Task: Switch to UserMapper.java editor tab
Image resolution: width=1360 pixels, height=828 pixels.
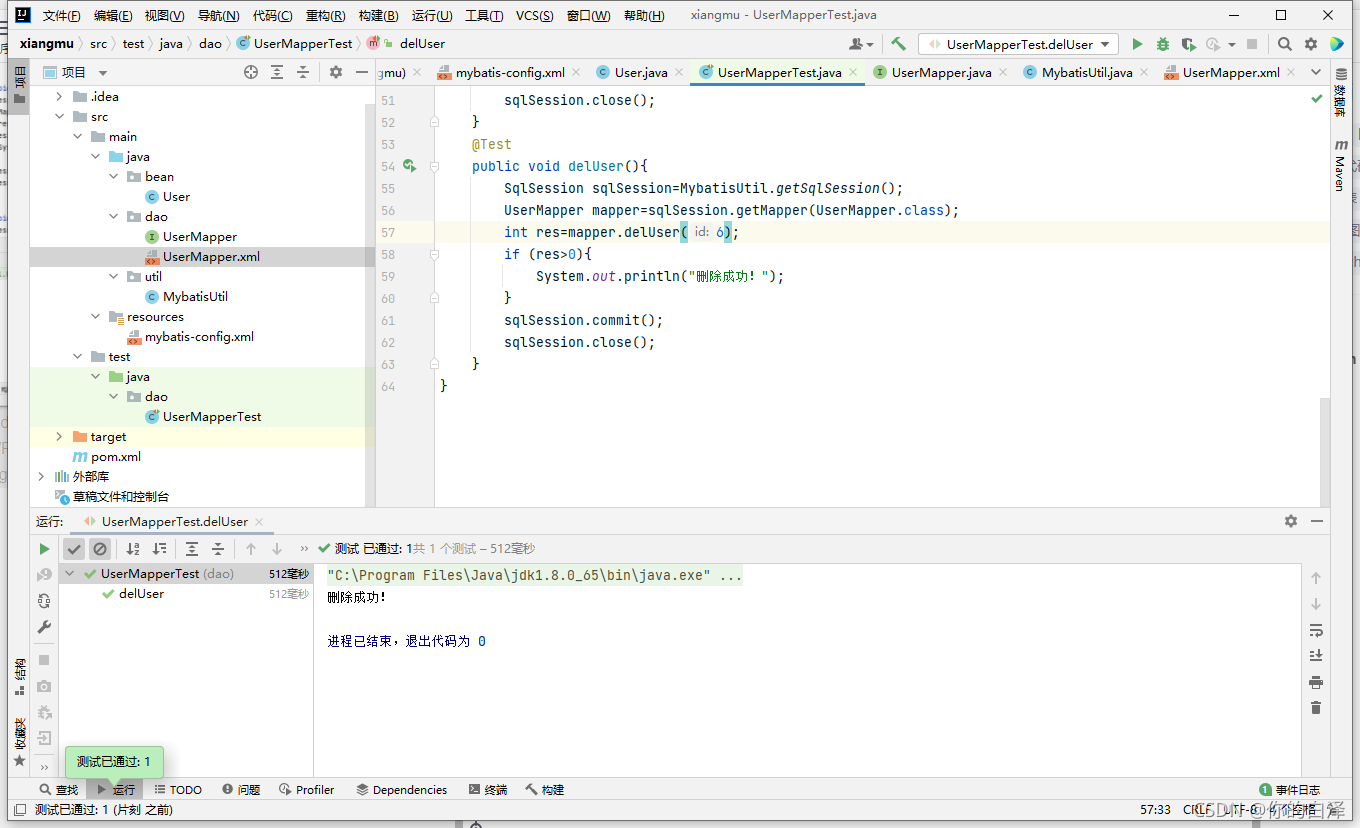Action: [932, 72]
